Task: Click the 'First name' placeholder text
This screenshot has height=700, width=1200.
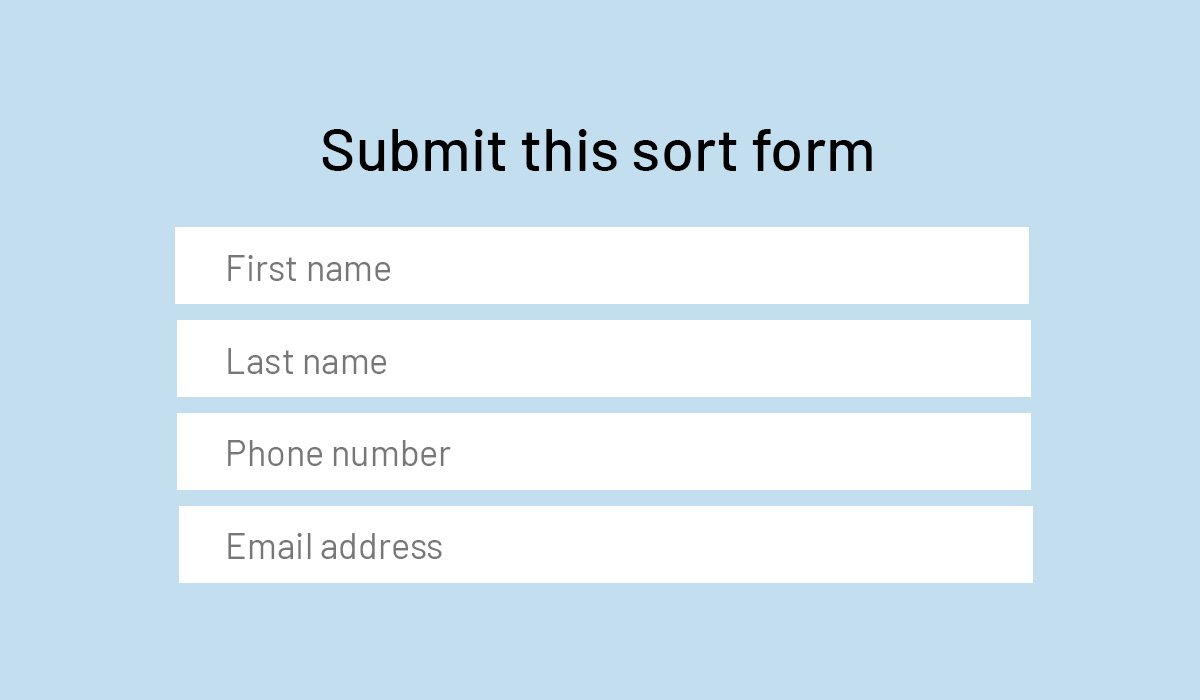Action: point(308,268)
